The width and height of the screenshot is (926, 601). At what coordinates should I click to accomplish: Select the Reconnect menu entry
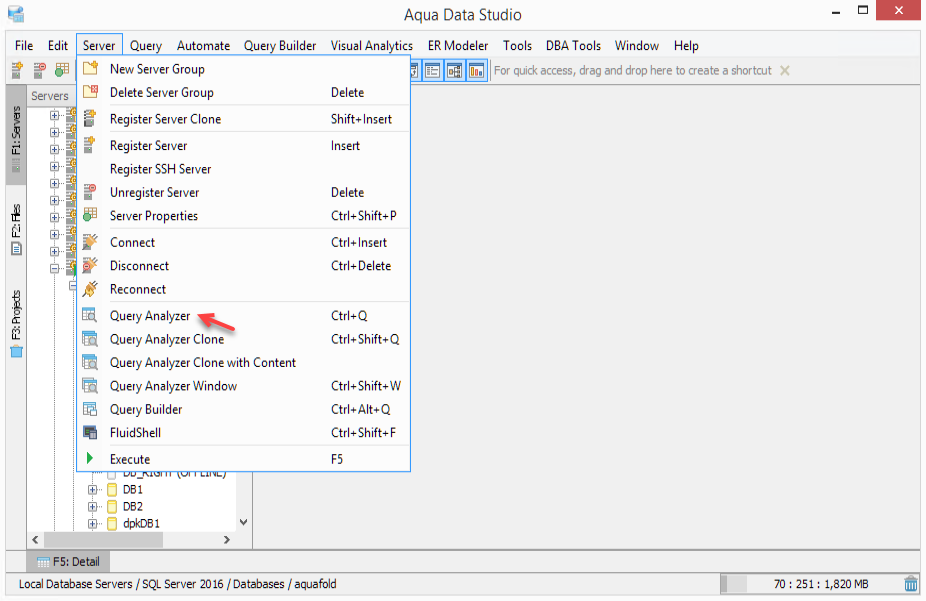(138, 289)
